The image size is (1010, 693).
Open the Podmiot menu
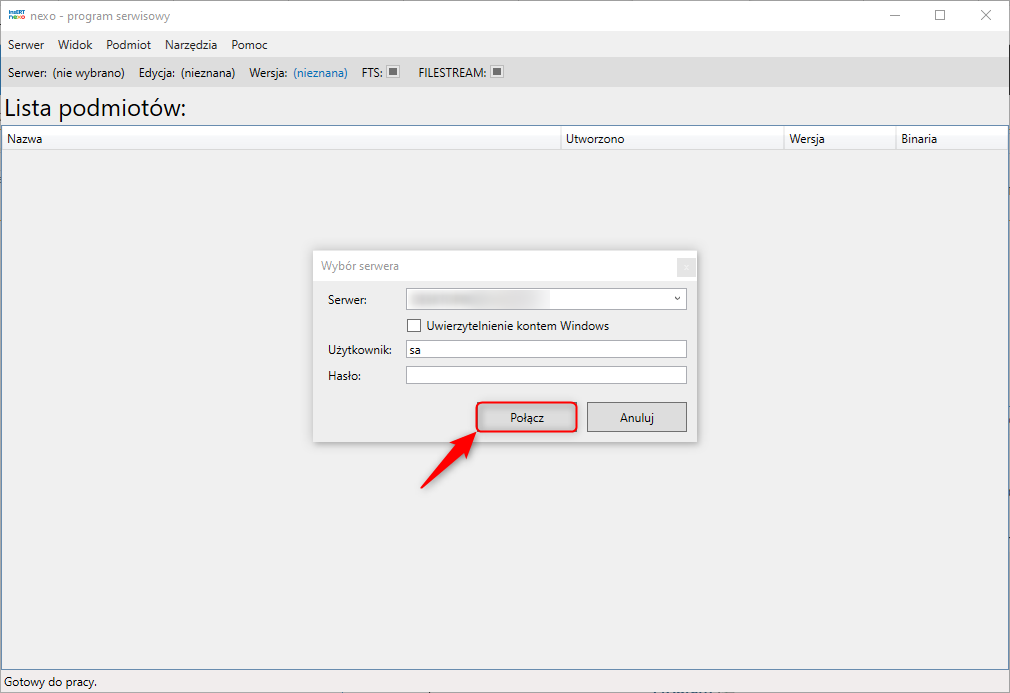click(x=128, y=44)
